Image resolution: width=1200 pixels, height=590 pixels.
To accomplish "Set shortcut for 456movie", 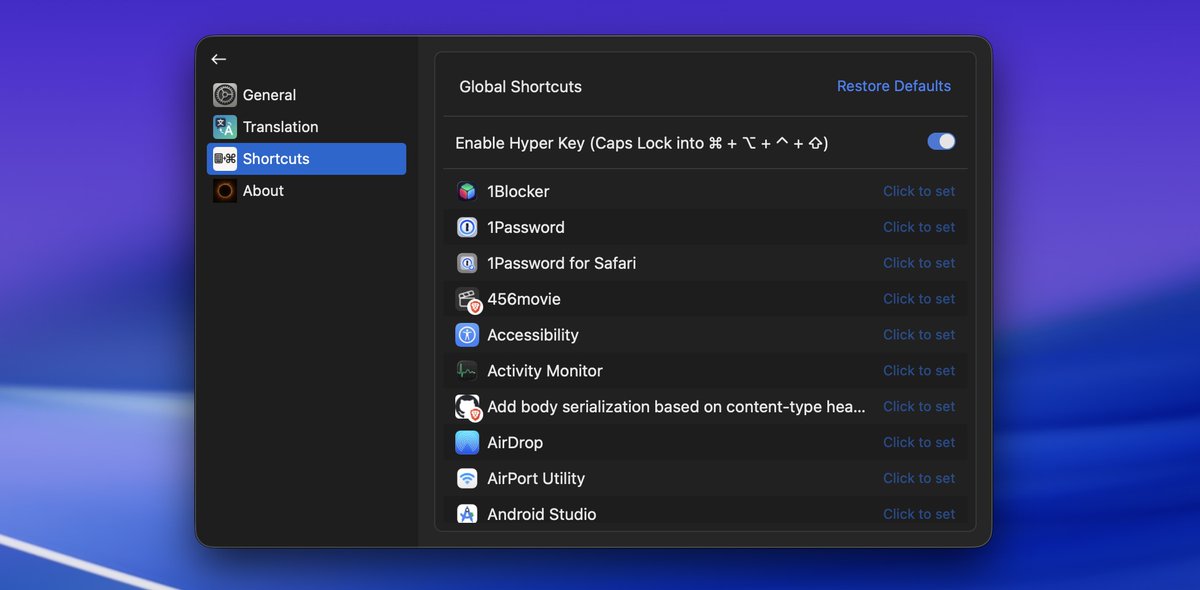I will point(919,299).
